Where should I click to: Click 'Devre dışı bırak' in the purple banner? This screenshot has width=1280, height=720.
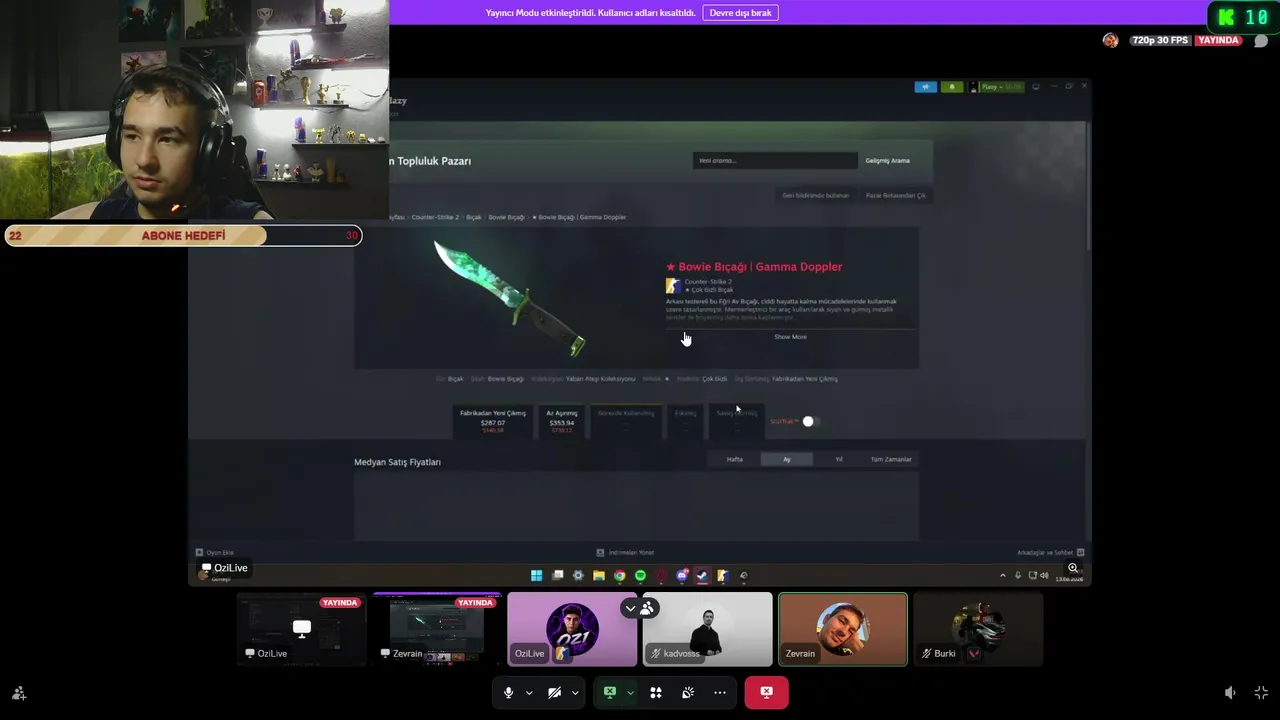pyautogui.click(x=741, y=13)
